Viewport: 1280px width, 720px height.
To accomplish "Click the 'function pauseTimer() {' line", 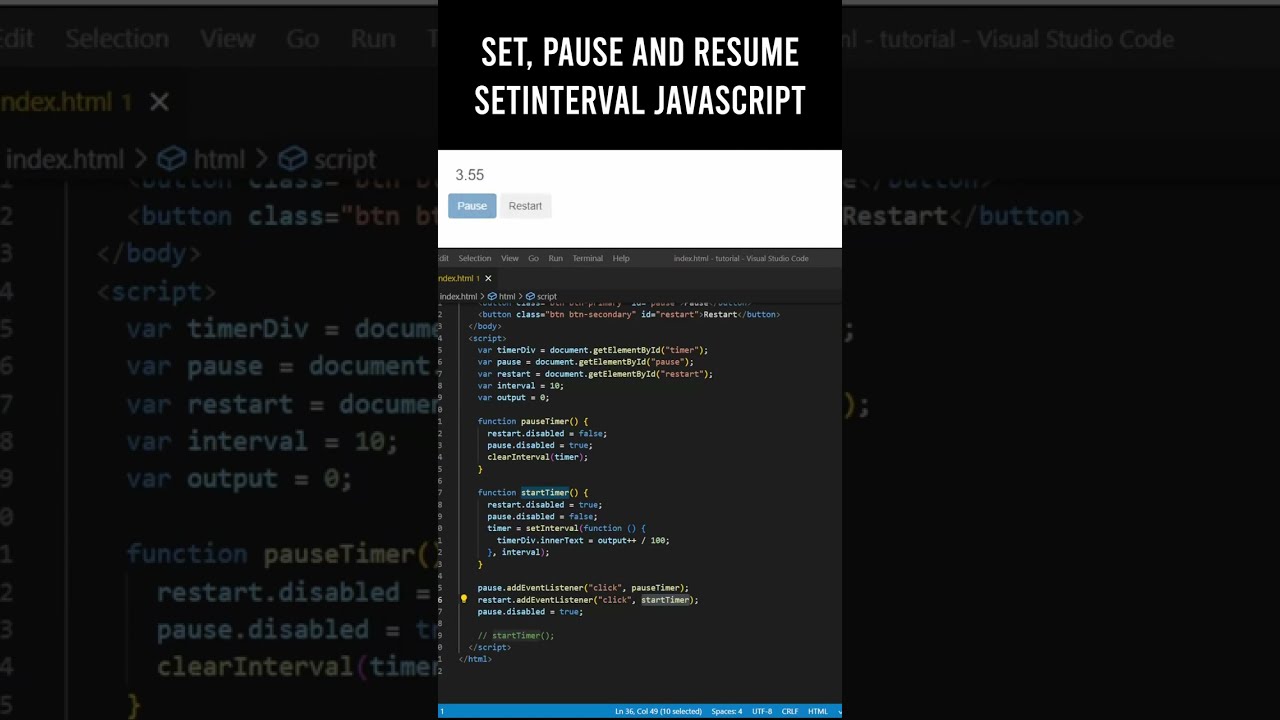I will pyautogui.click(x=533, y=422).
